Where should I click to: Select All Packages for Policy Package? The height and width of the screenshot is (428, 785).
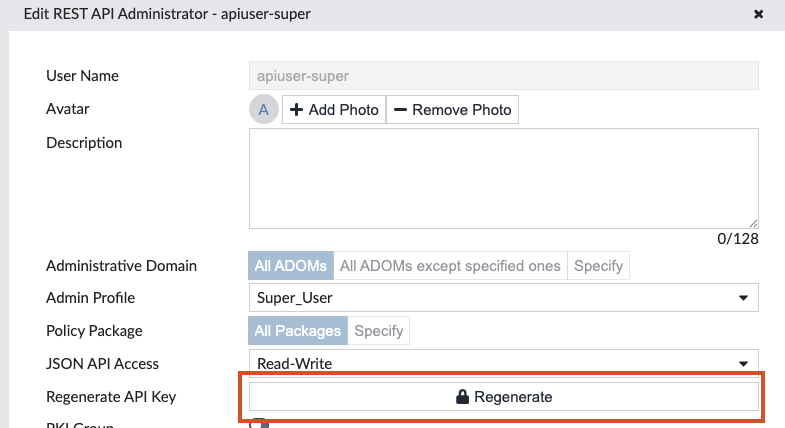[298, 331]
